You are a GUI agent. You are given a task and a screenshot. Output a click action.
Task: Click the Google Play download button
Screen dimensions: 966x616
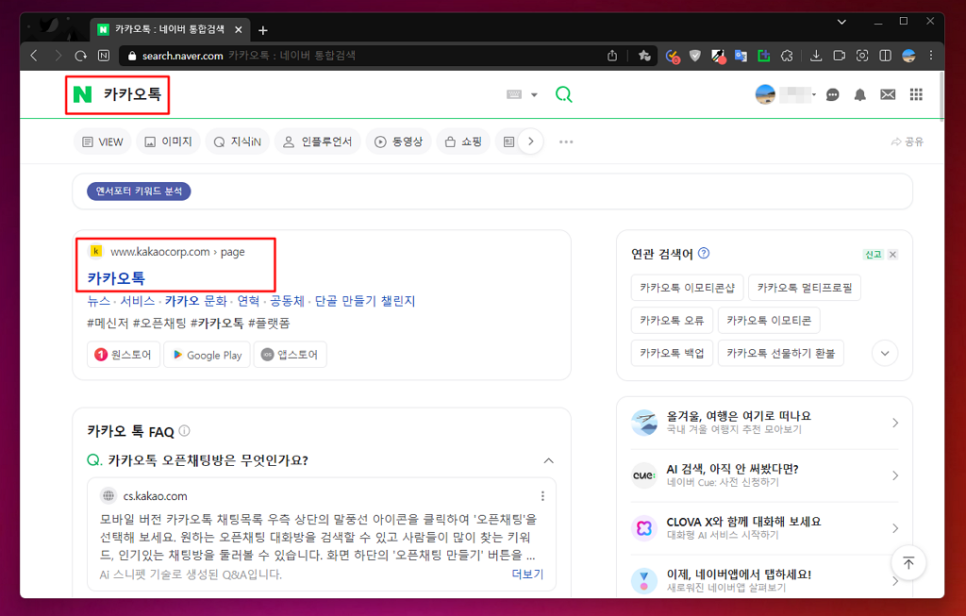coord(207,354)
